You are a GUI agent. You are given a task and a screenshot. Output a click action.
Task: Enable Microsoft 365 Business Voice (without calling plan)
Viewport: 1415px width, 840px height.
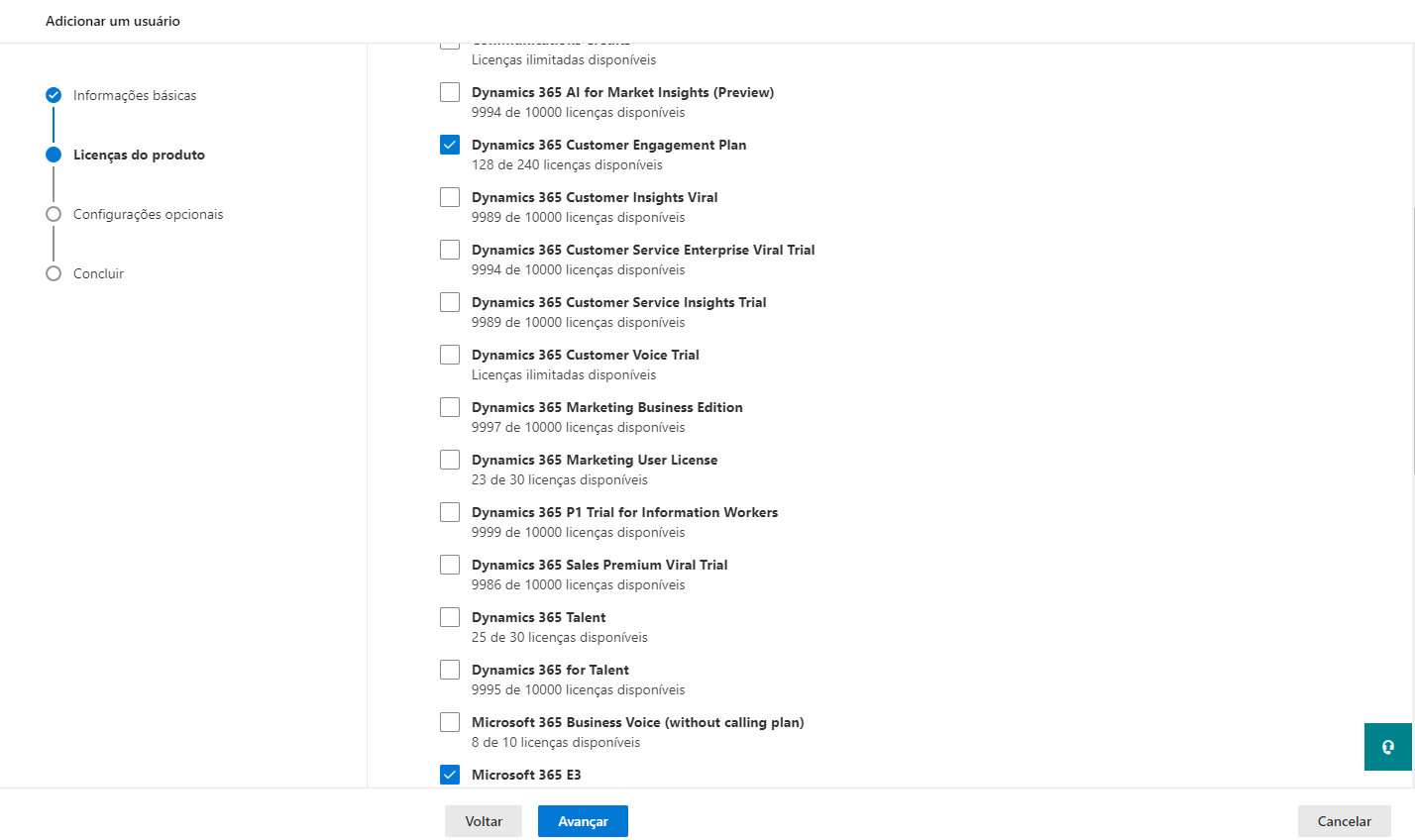450,722
